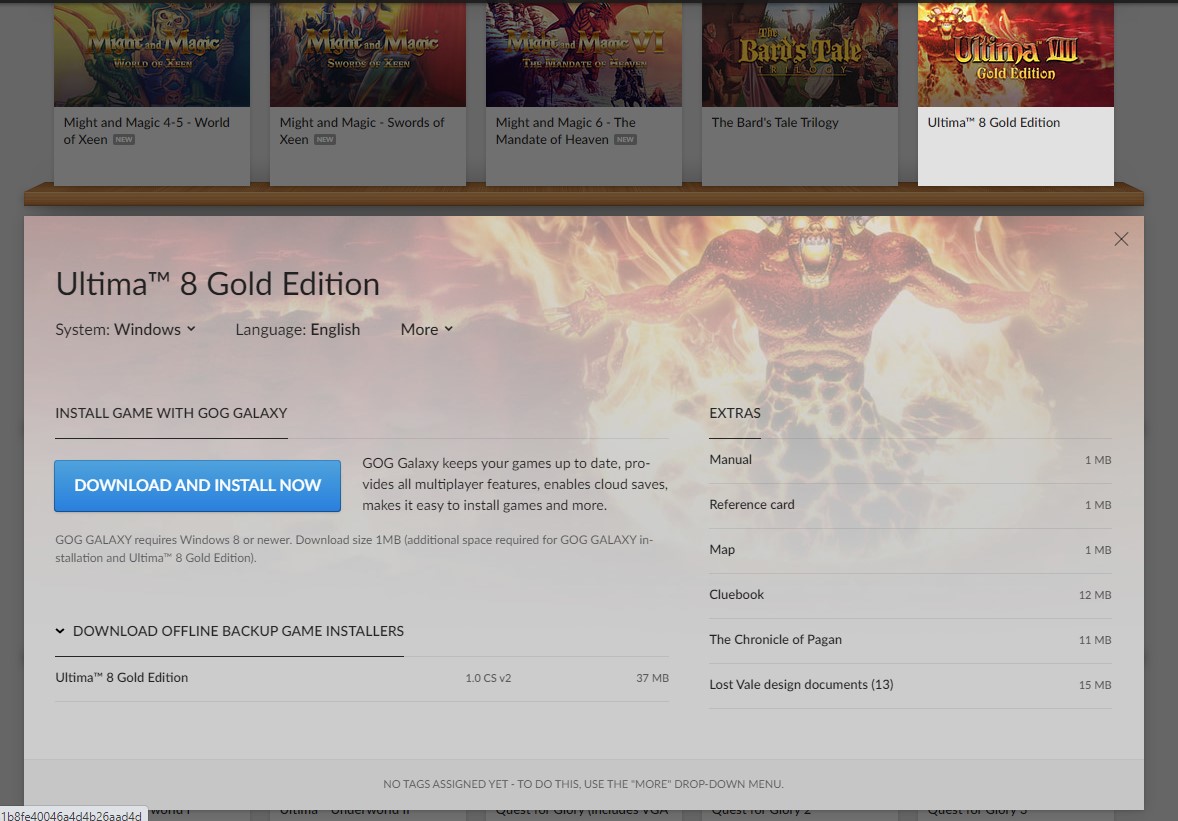Click the Extras section heading
The height and width of the screenshot is (821, 1178).
tap(735, 413)
